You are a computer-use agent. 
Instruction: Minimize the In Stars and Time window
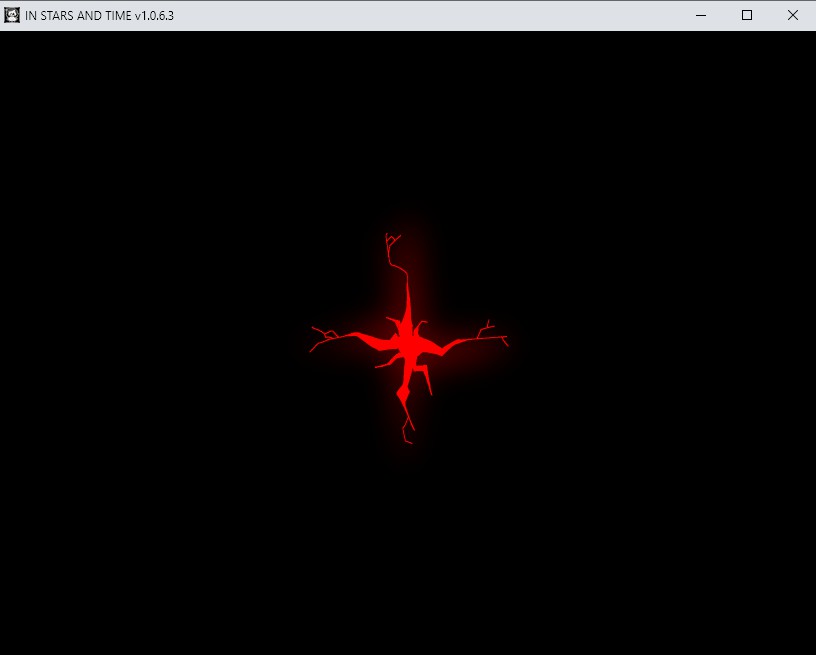point(701,16)
